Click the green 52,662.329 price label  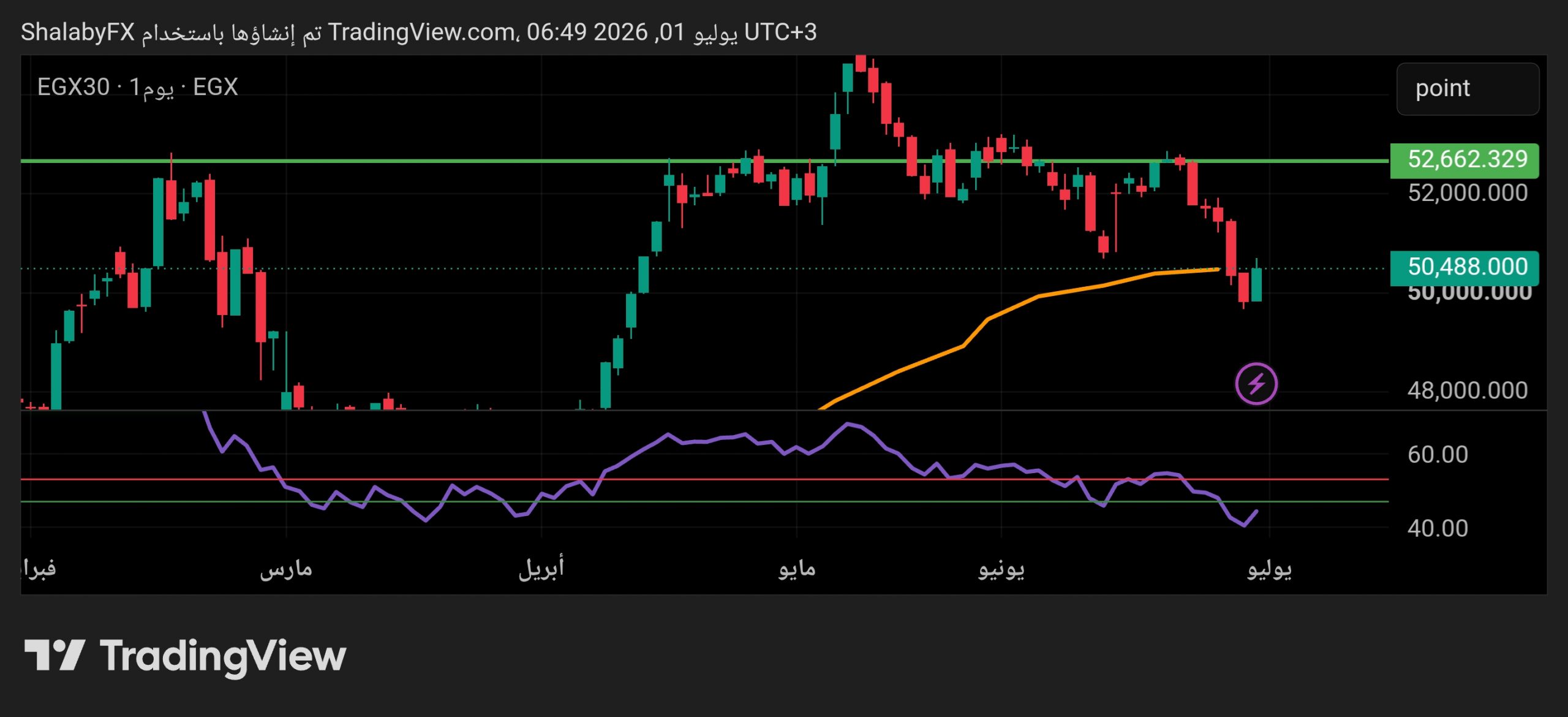tap(1464, 160)
